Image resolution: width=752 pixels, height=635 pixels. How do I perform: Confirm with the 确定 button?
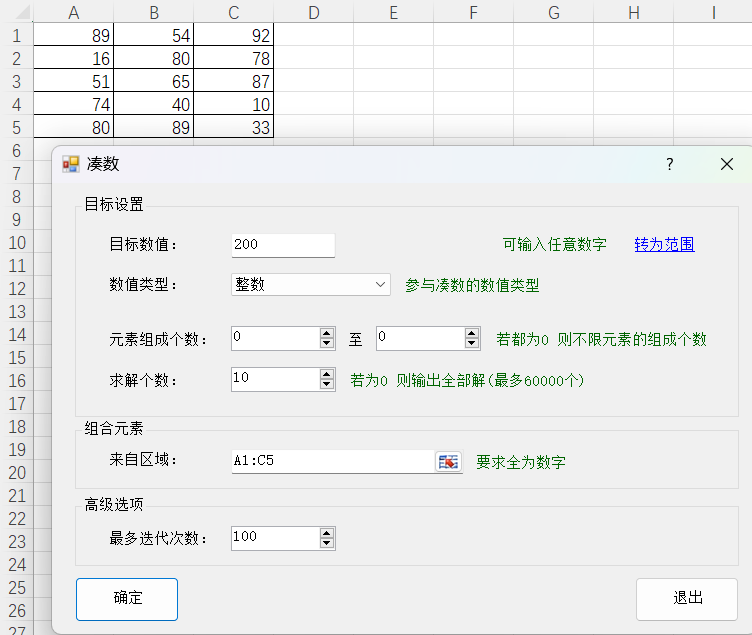coord(127,599)
